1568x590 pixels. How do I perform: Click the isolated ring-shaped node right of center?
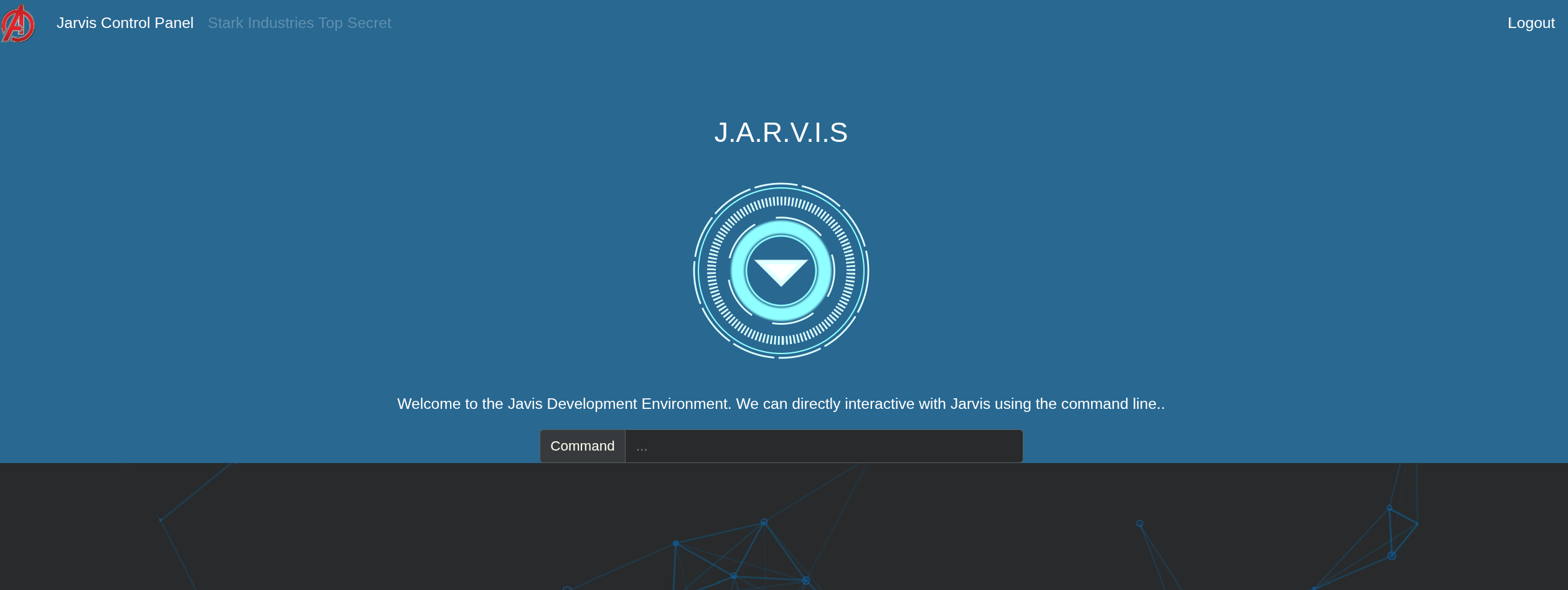[x=1140, y=523]
